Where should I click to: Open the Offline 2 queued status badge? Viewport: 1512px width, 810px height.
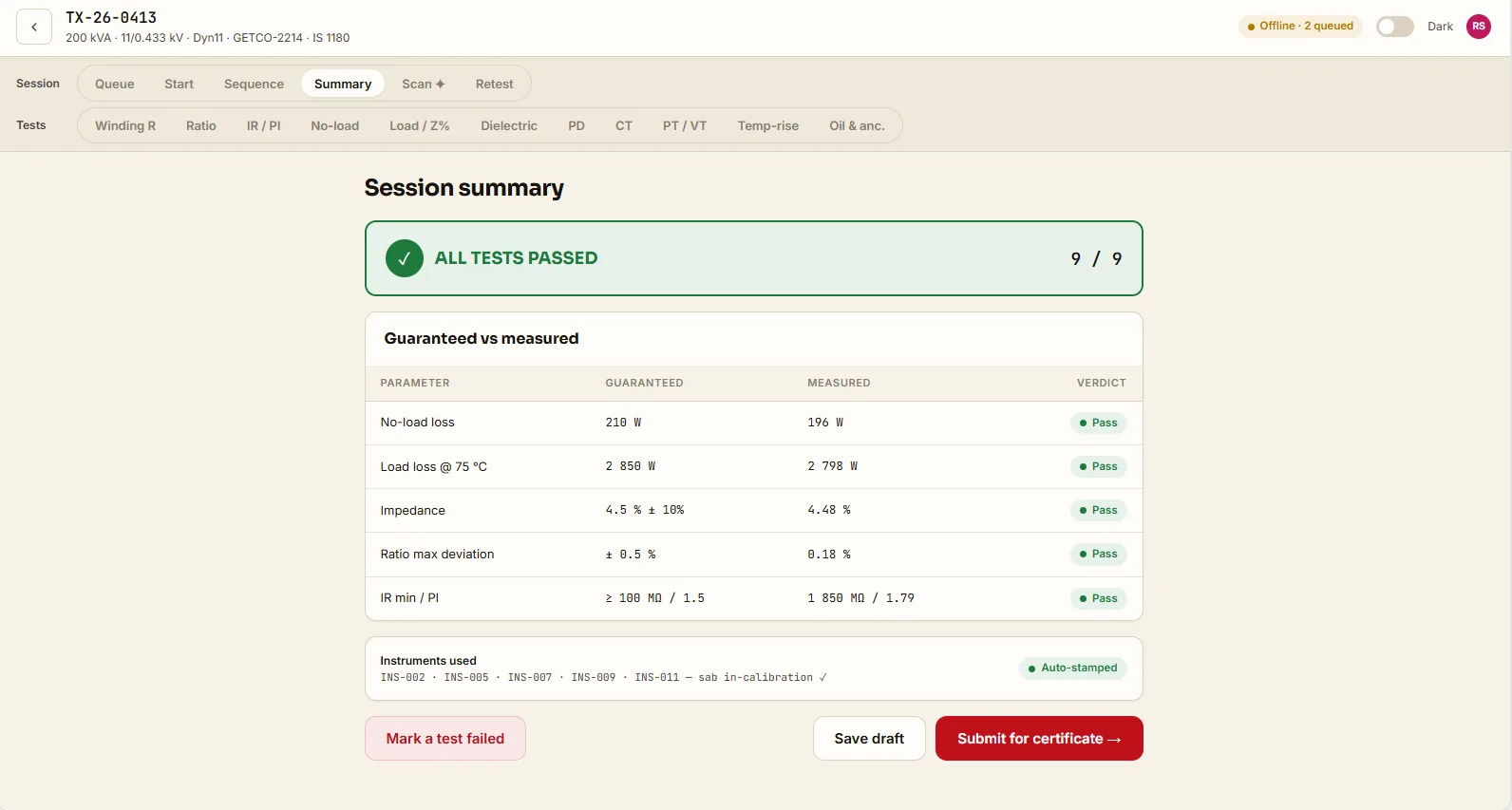pyautogui.click(x=1300, y=27)
